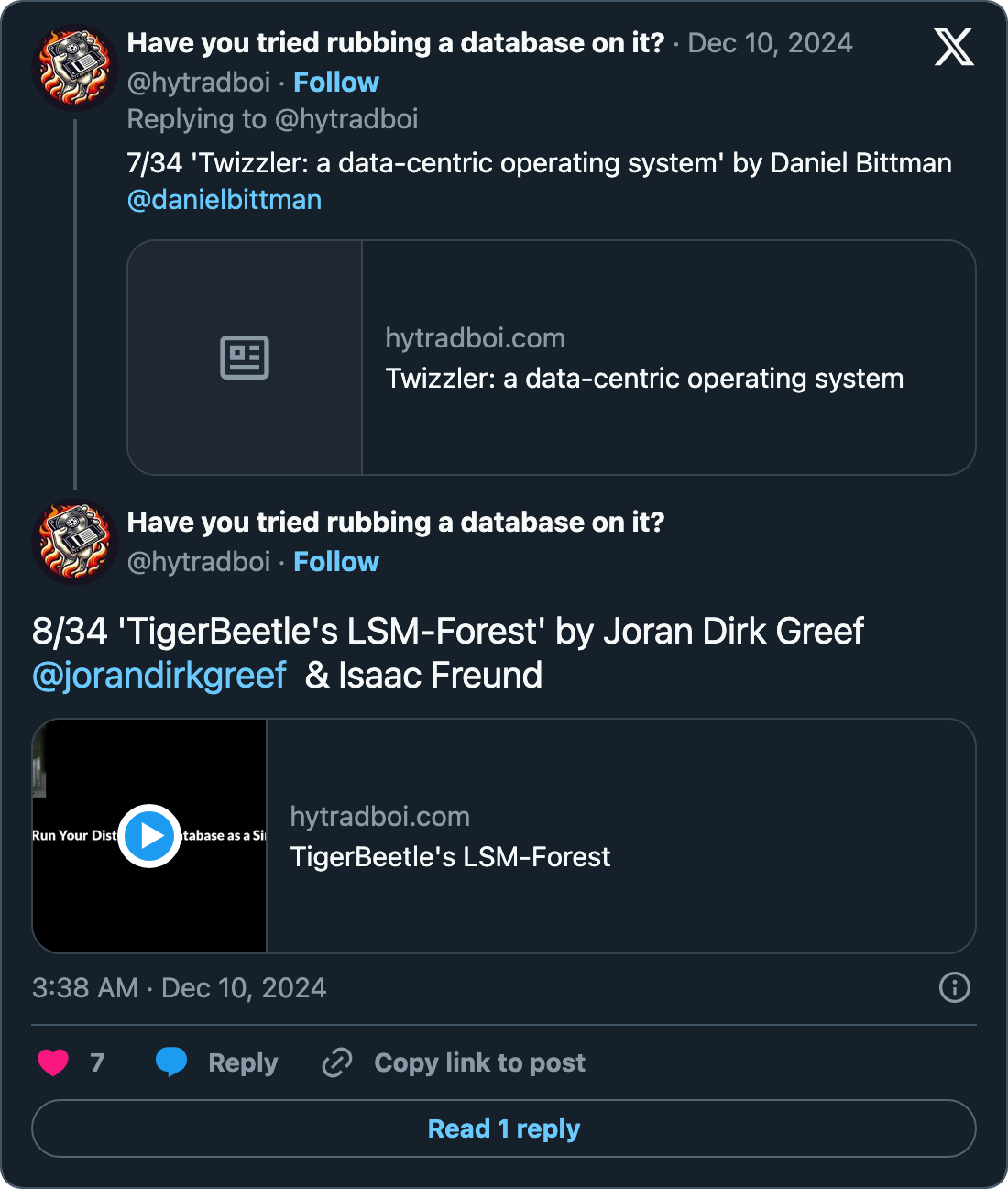Click the heart like icon

(x=53, y=1062)
